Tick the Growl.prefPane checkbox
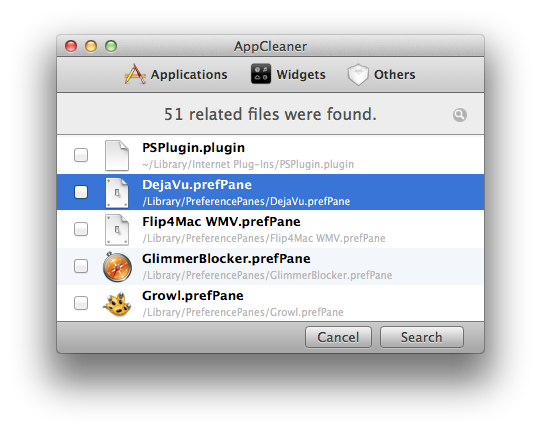This screenshot has width=541, height=432. (81, 303)
